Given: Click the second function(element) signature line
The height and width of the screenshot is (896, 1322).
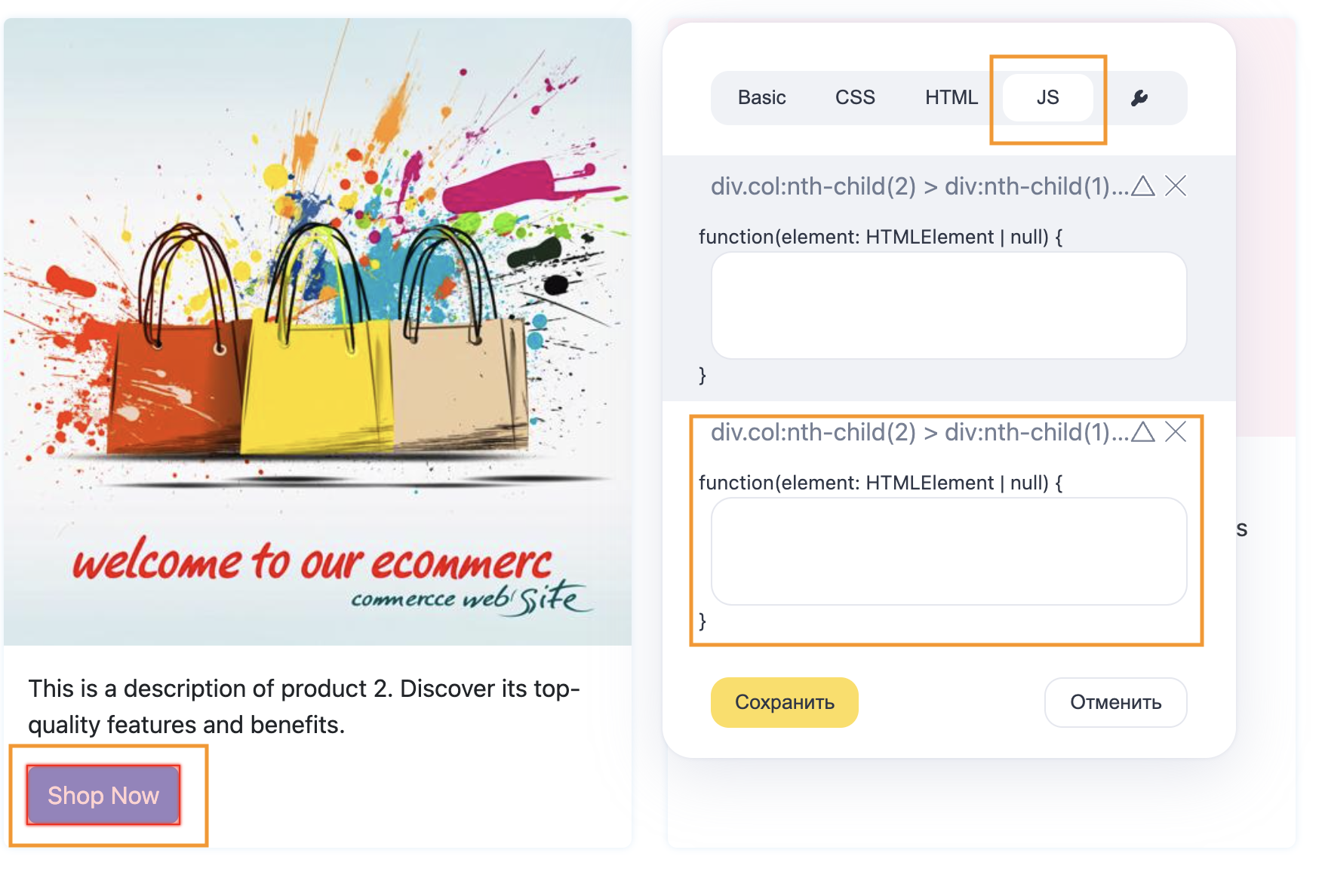Looking at the screenshot, I should pyautogui.click(x=880, y=483).
